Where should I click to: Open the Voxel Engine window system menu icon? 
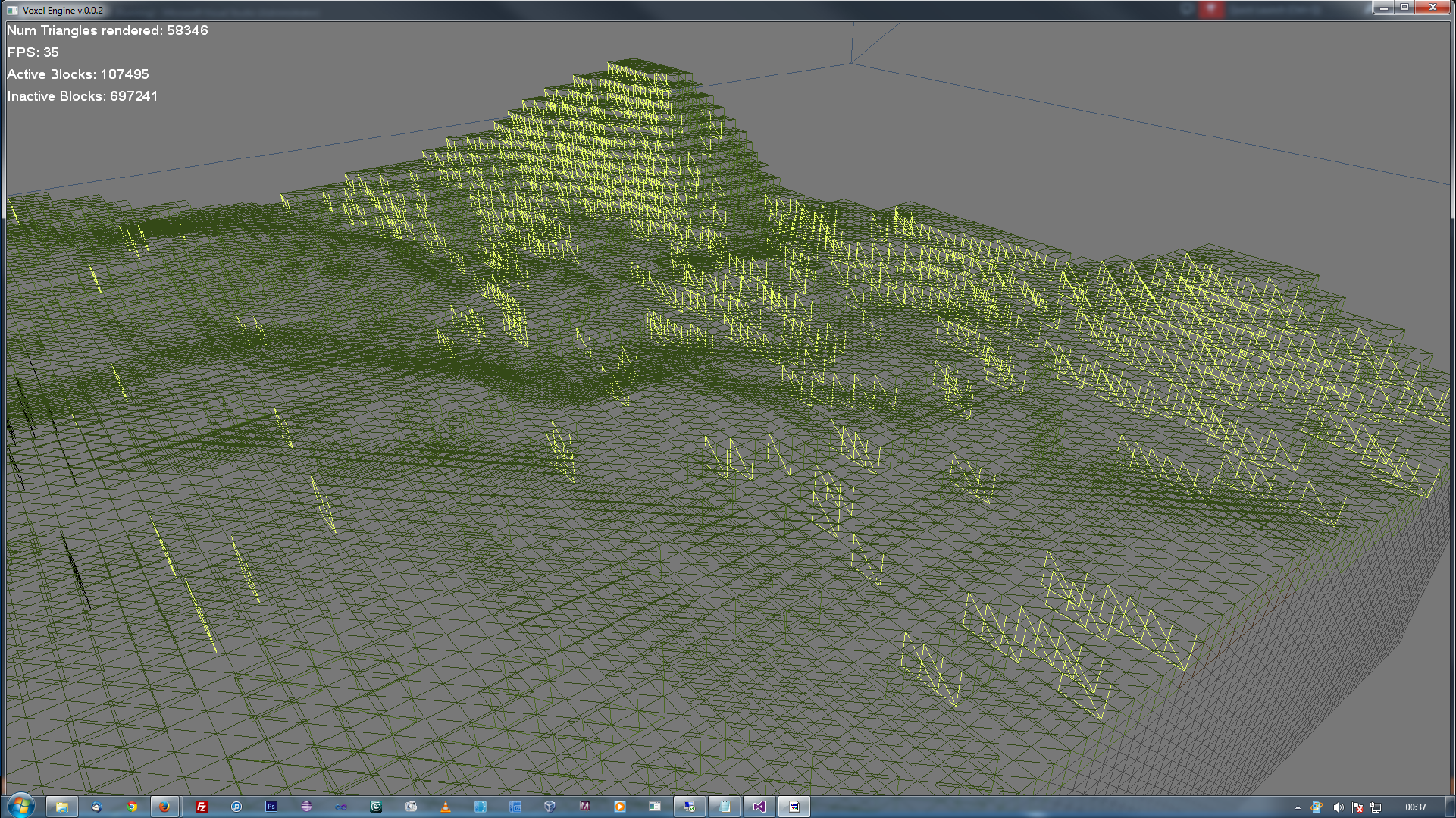coord(12,10)
